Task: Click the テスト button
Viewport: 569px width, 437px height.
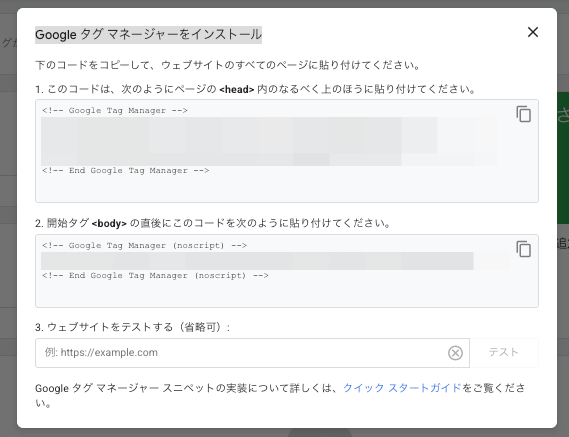Action: click(x=504, y=353)
